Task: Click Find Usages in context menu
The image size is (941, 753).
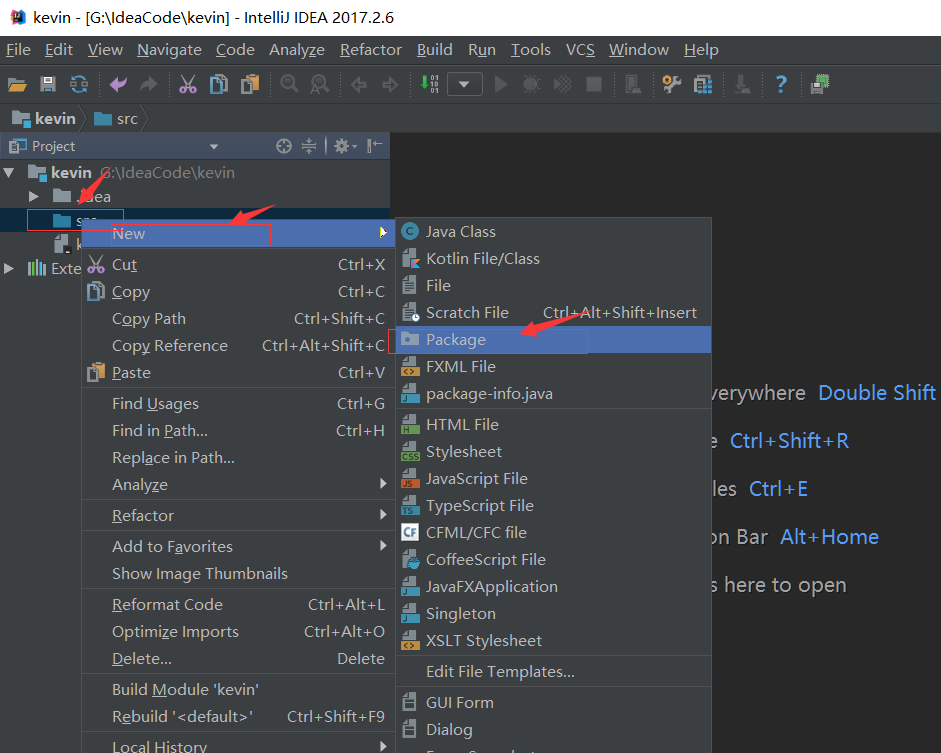Action: pos(238,404)
